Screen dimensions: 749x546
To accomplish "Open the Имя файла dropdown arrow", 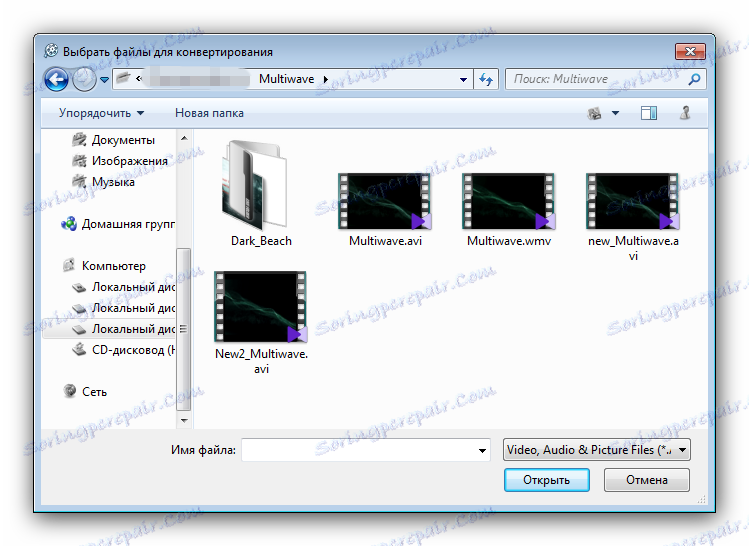I will [x=482, y=450].
